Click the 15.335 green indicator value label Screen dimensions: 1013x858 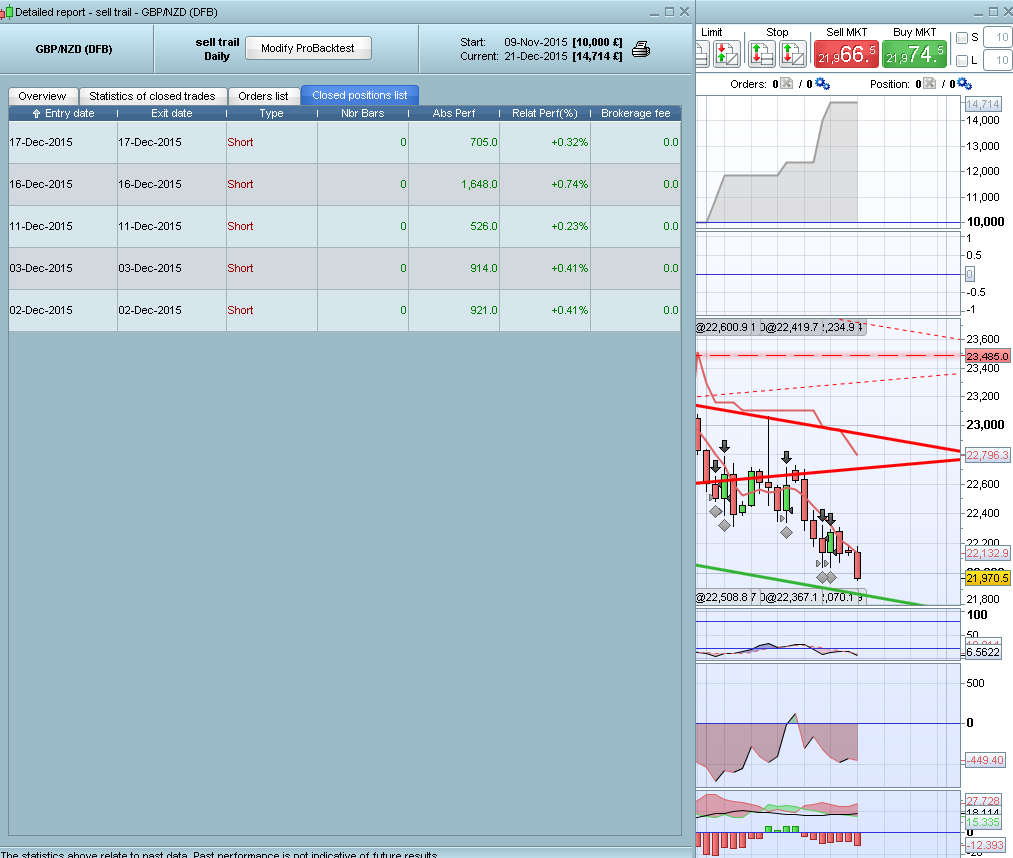tap(983, 822)
